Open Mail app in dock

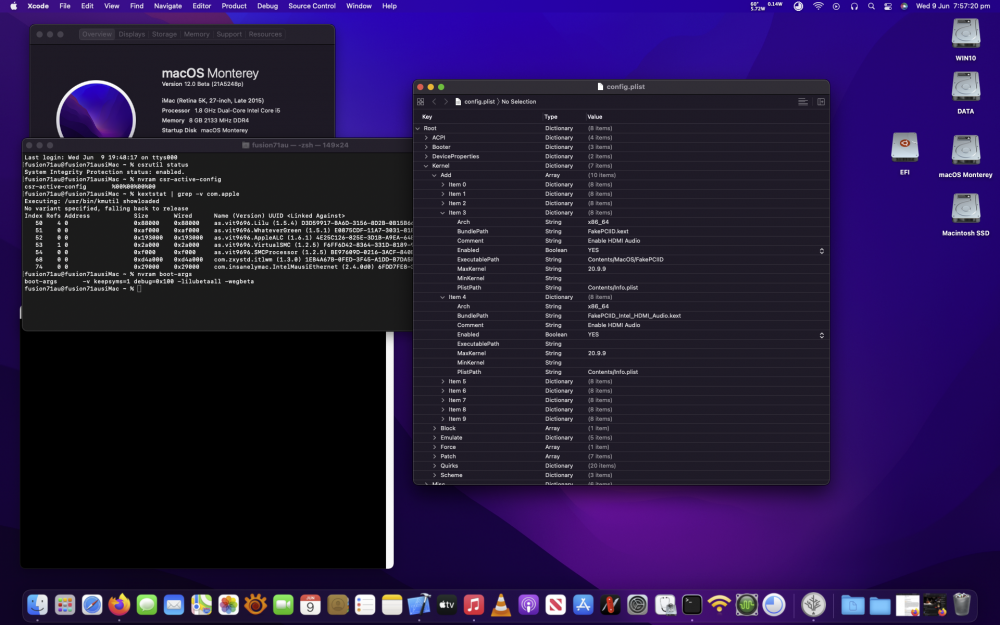pos(174,605)
